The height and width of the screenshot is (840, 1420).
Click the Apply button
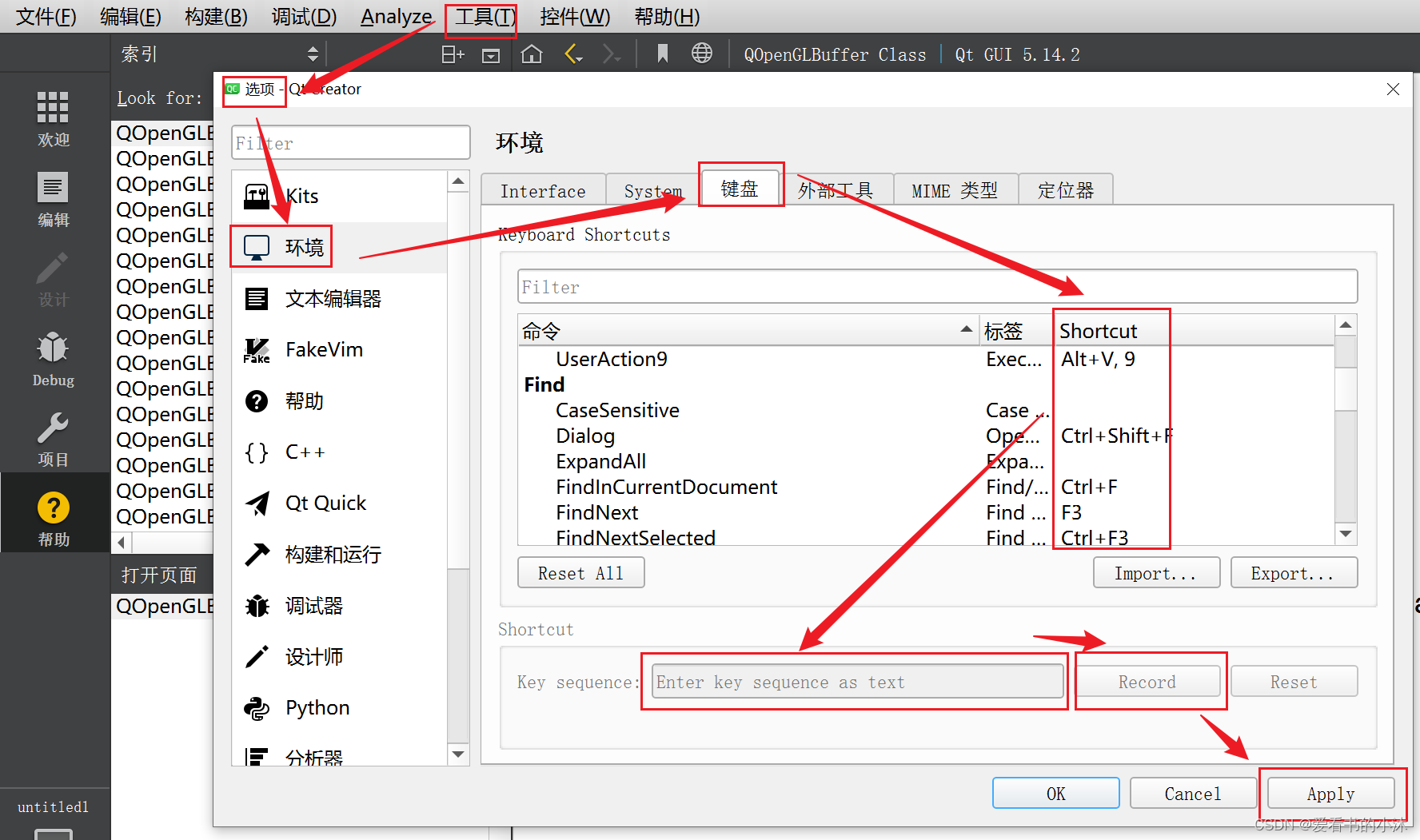1331,794
